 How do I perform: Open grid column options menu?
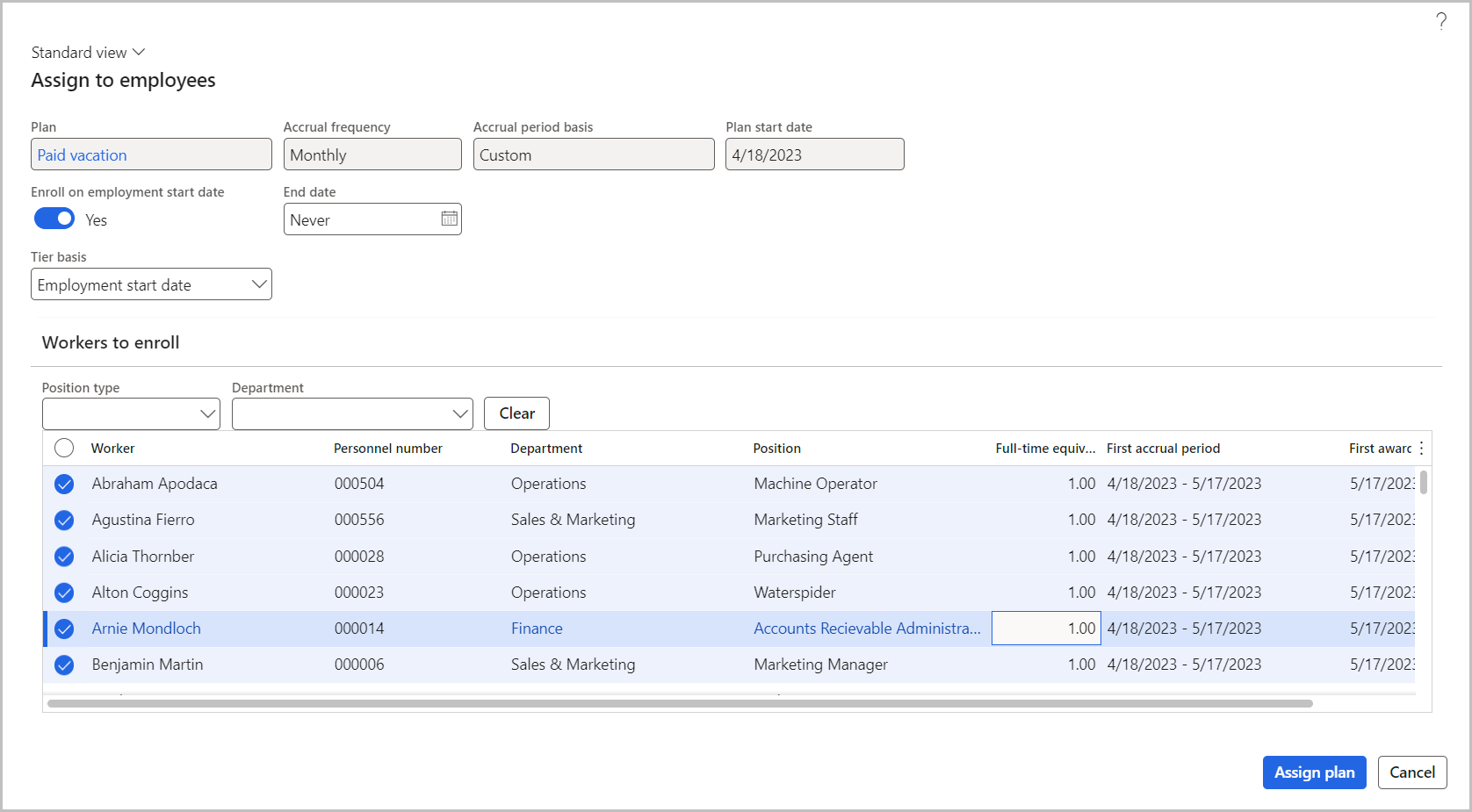click(1421, 449)
